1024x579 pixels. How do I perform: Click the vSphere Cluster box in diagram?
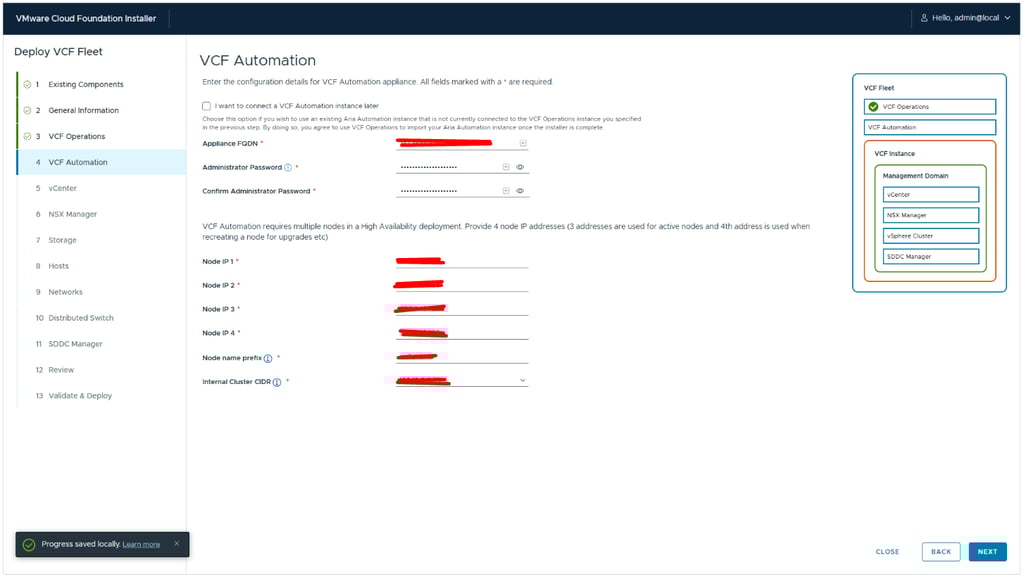931,236
